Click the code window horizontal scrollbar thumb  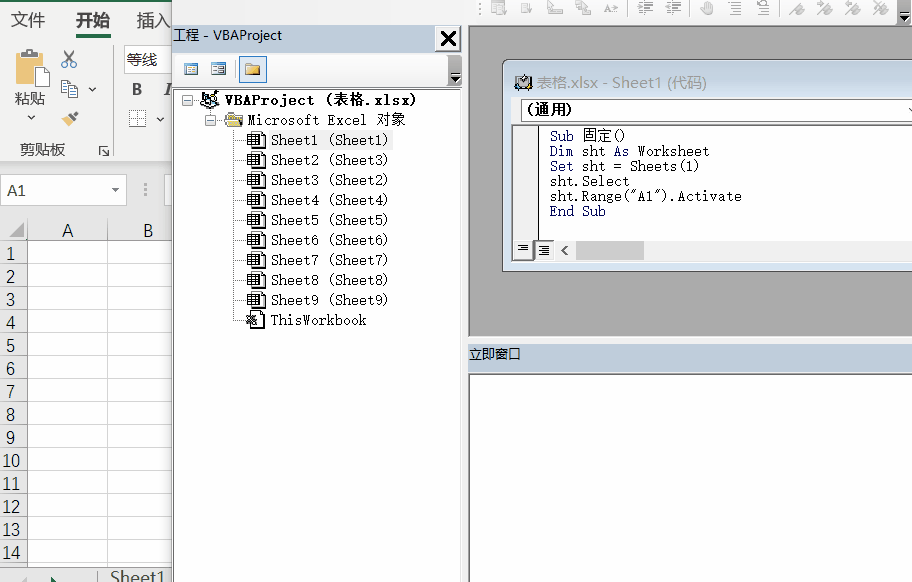click(610, 251)
